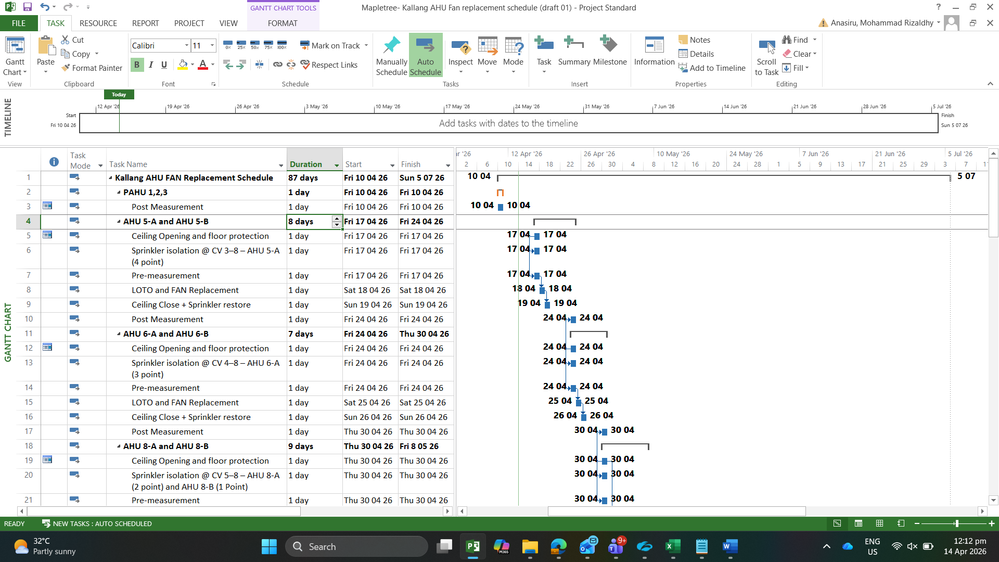The width and height of the screenshot is (999, 562).
Task: Switch to the RESOURCE tab
Action: 98,23
